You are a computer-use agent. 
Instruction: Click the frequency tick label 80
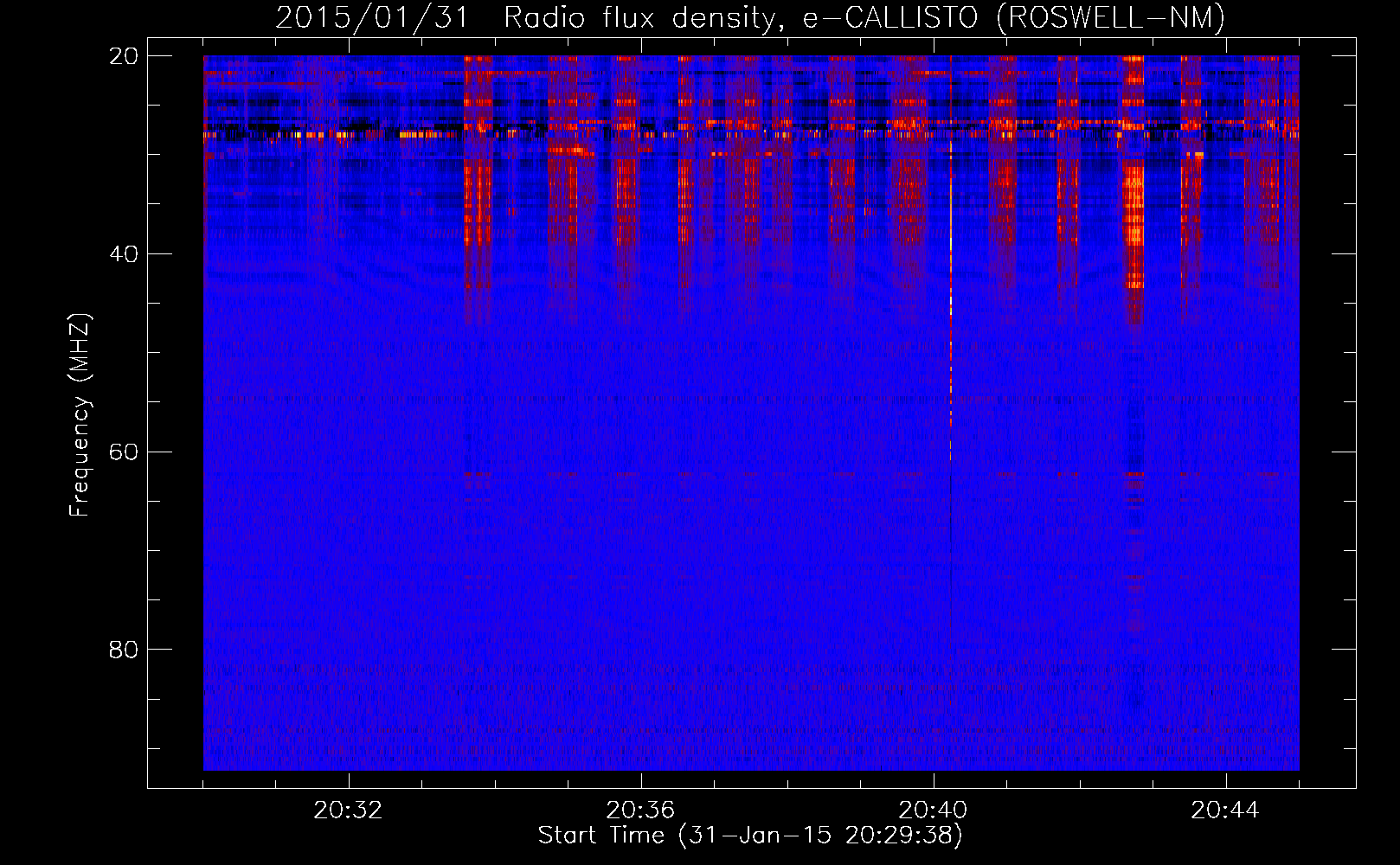click(x=124, y=650)
